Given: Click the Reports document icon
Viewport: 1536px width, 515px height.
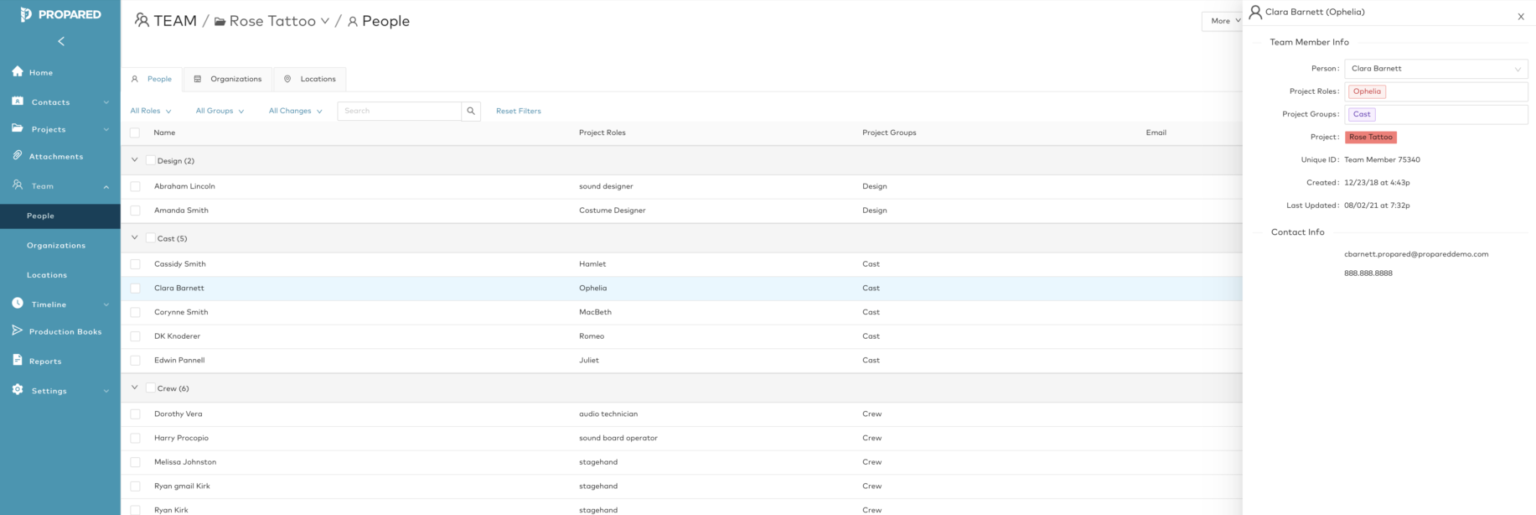Looking at the screenshot, I should coord(17,361).
